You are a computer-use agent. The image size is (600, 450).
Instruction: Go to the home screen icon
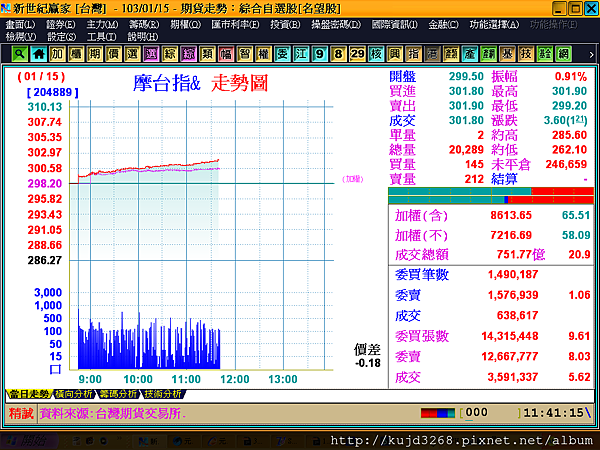[38, 54]
